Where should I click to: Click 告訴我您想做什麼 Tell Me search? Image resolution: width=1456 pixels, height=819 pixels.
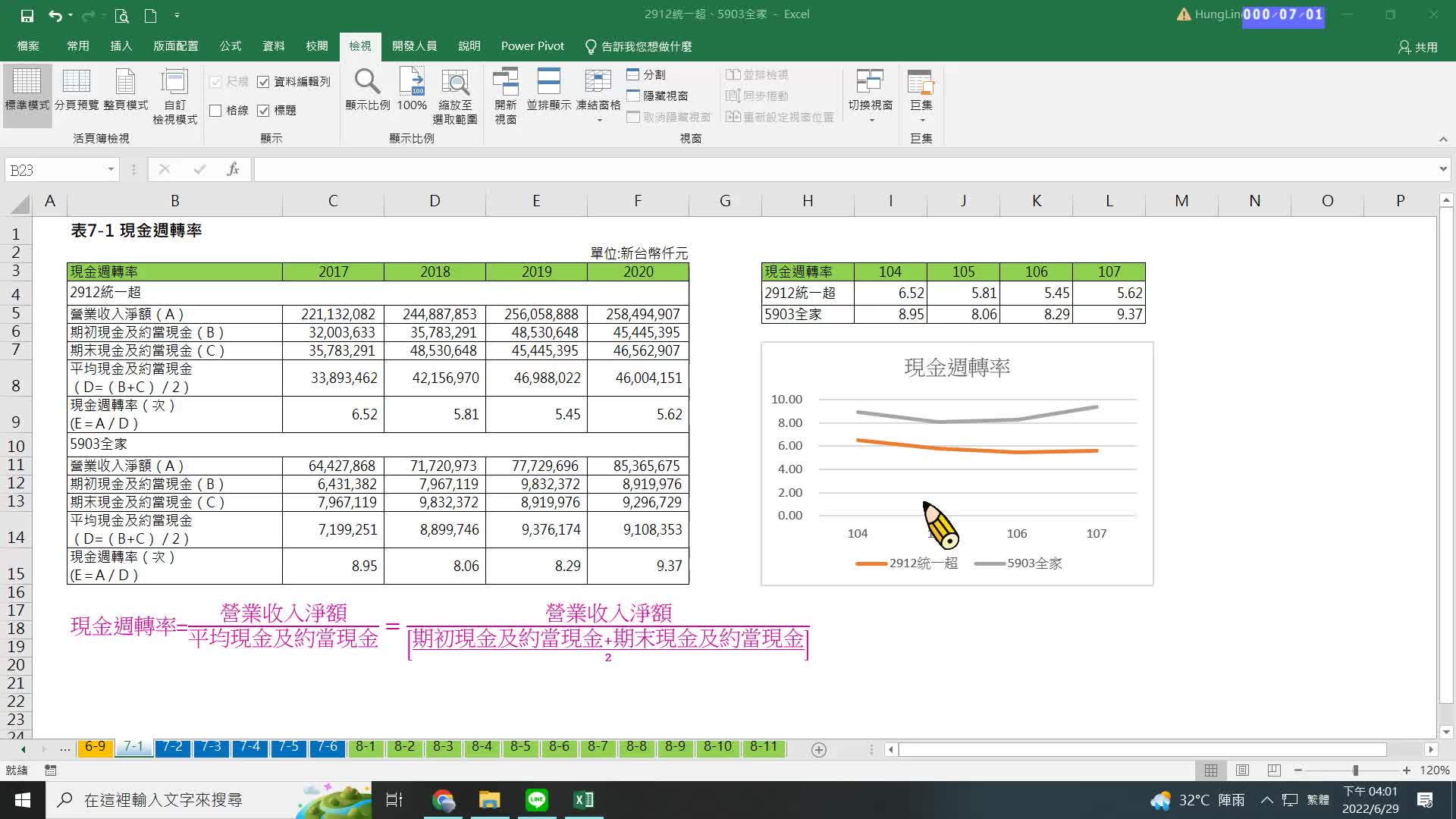[x=639, y=46]
